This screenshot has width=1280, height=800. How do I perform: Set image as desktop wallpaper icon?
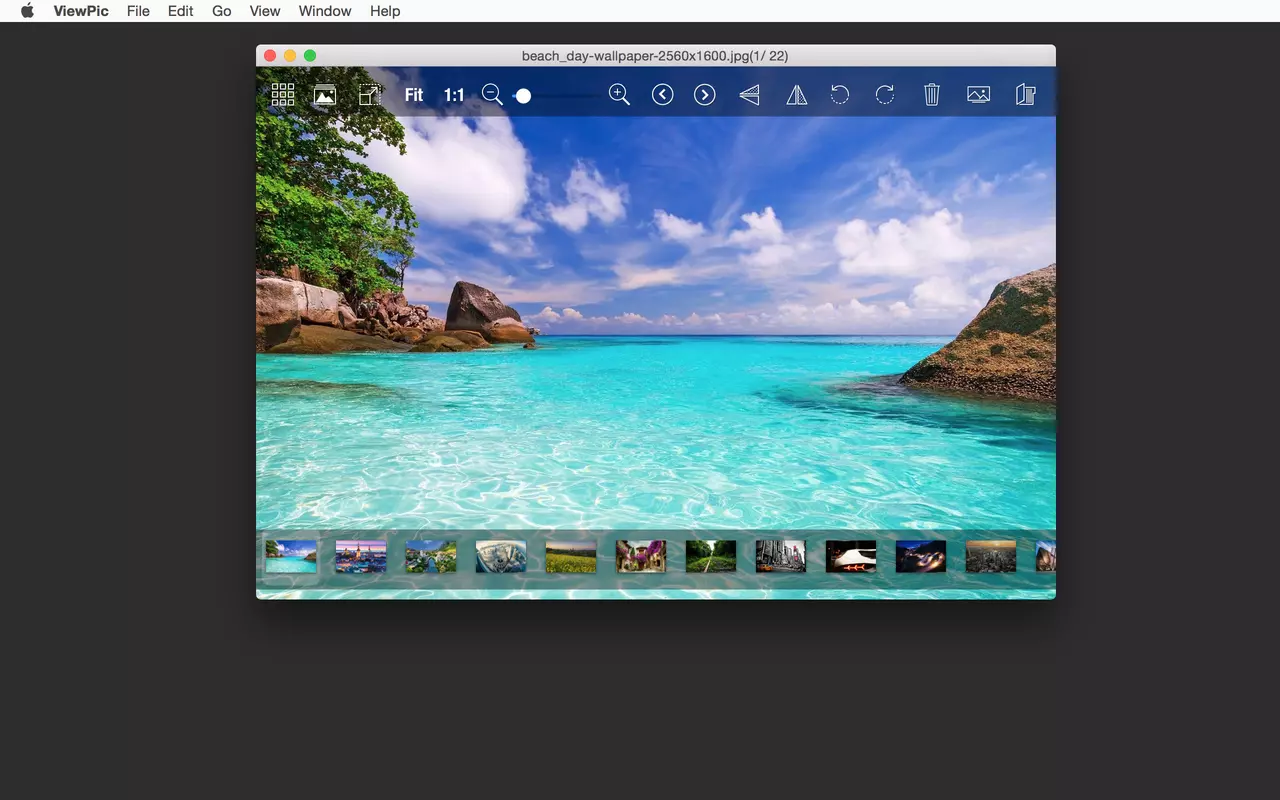click(x=979, y=95)
